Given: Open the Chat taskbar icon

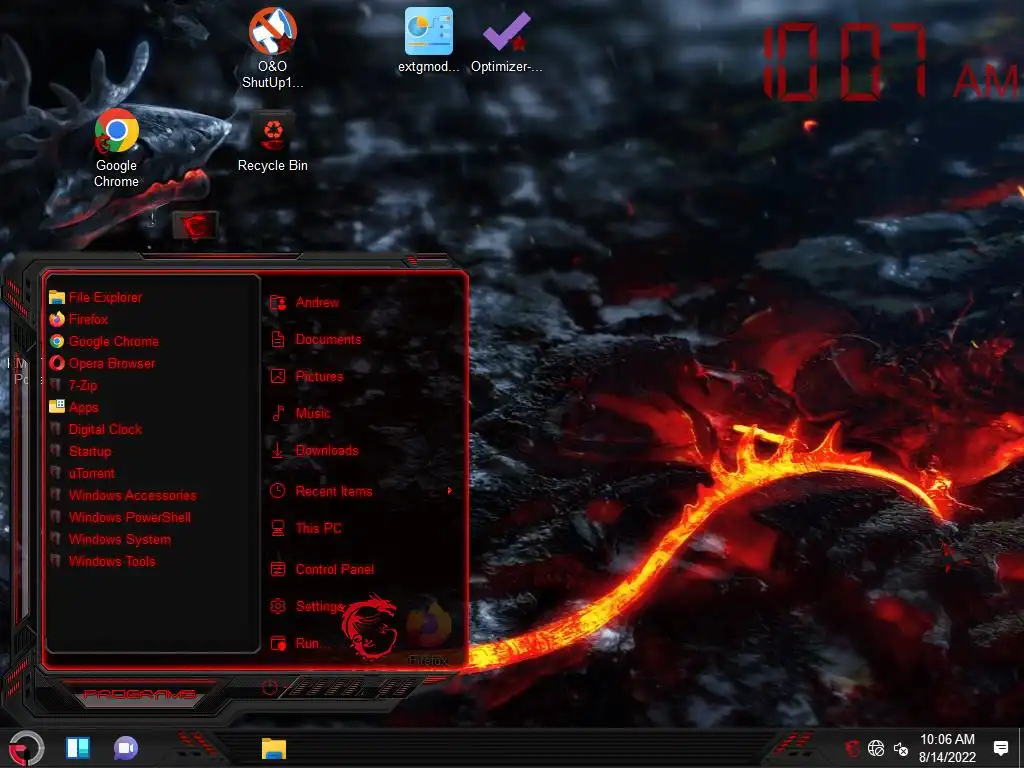Looking at the screenshot, I should 126,748.
